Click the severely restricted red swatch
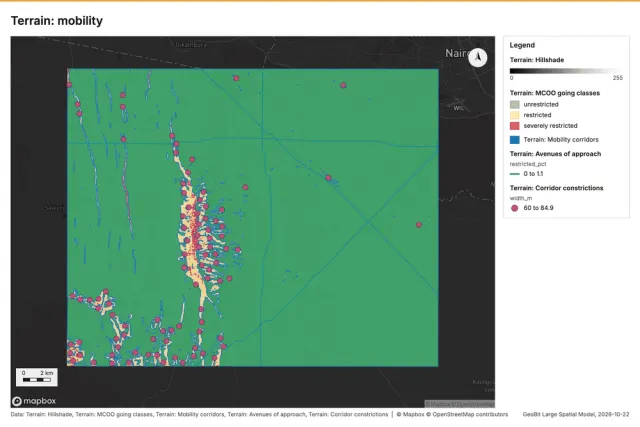The height and width of the screenshot is (427, 640). pyautogui.click(x=515, y=126)
